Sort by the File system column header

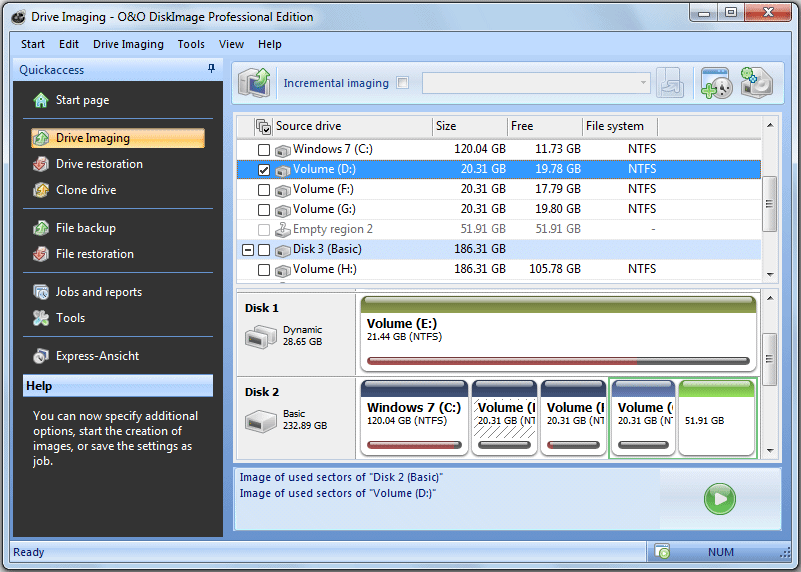(620, 126)
